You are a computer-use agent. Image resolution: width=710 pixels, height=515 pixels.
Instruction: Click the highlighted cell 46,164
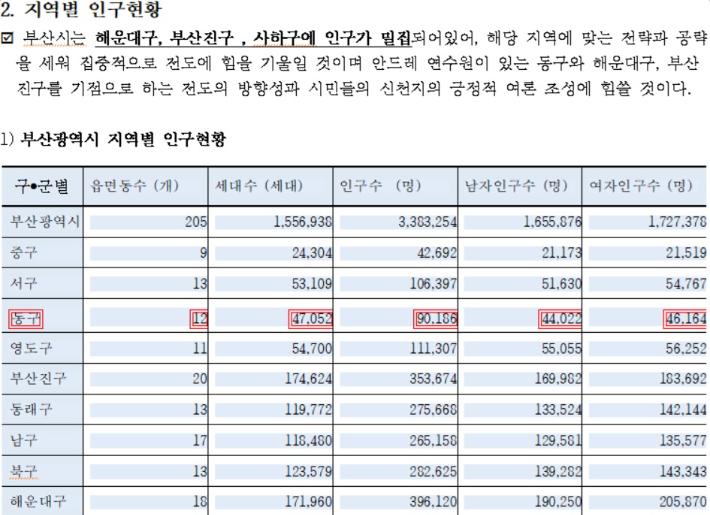[x=685, y=319]
